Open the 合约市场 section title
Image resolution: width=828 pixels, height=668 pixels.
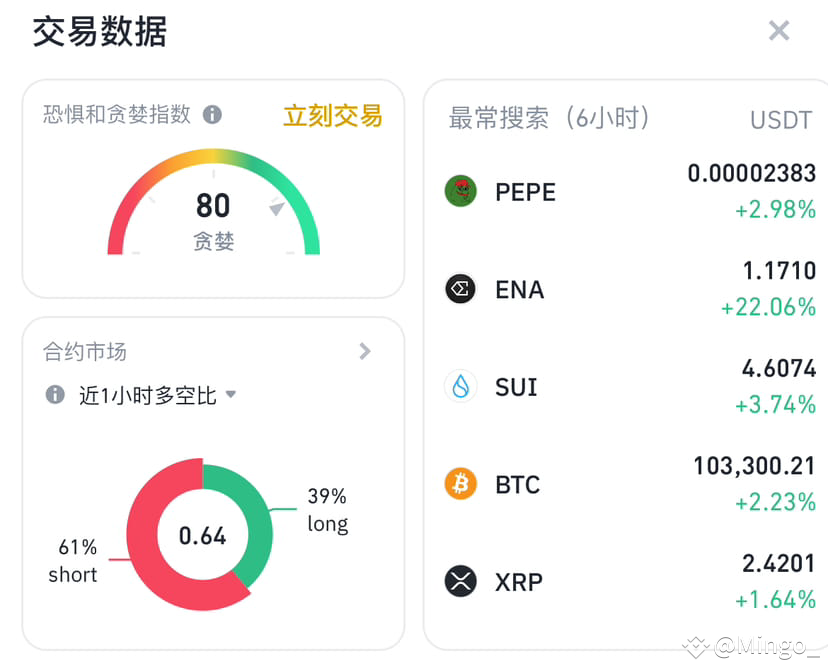(84, 352)
